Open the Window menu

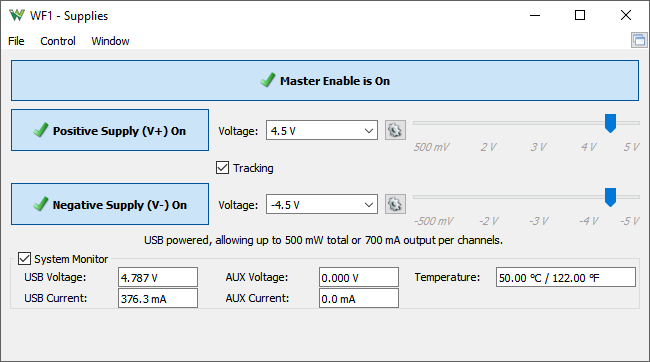pyautogui.click(x=110, y=41)
